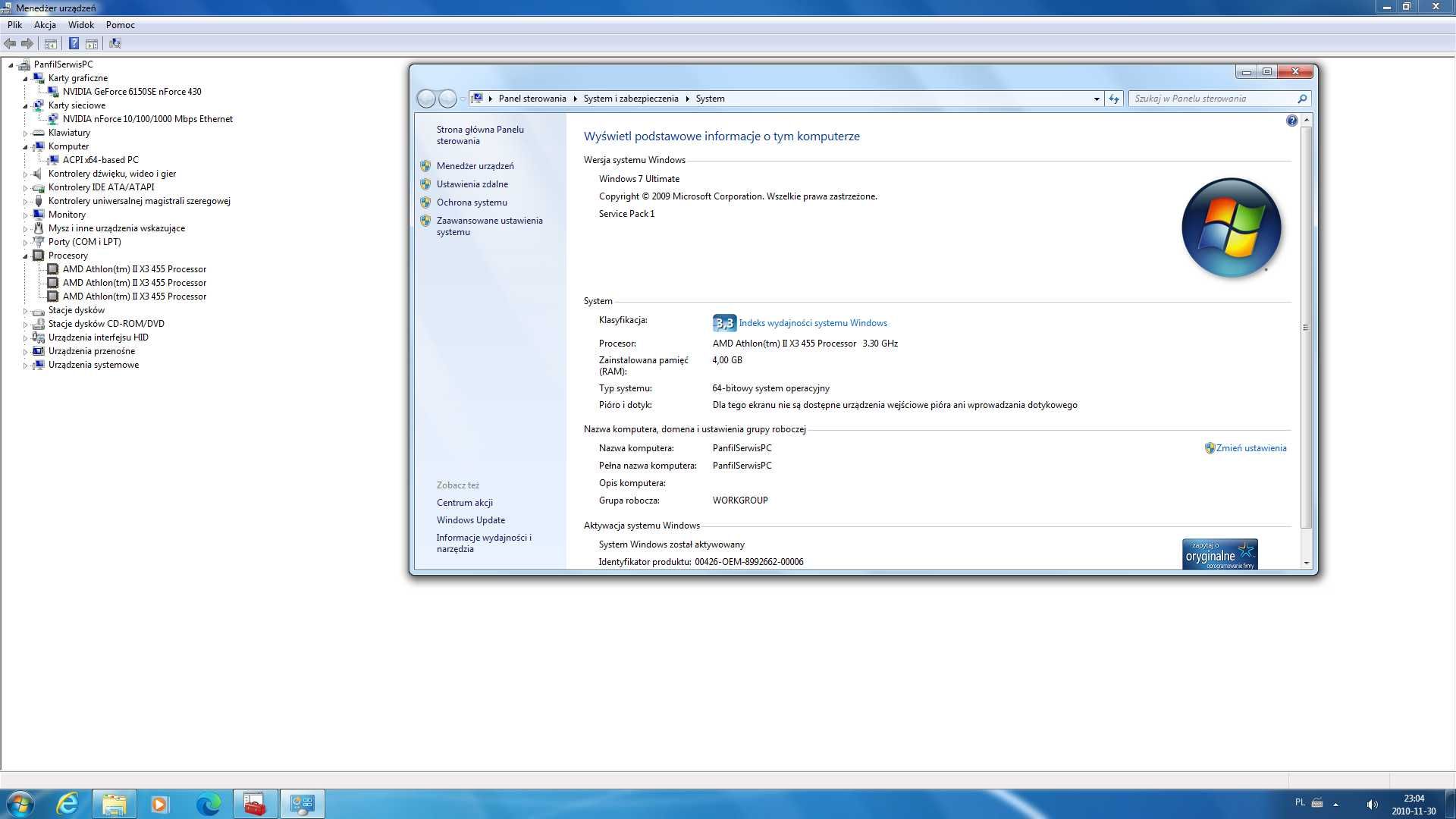Viewport: 1456px width, 819px height.
Task: Select Urządzenia interfejsu HID category
Action: [x=98, y=337]
